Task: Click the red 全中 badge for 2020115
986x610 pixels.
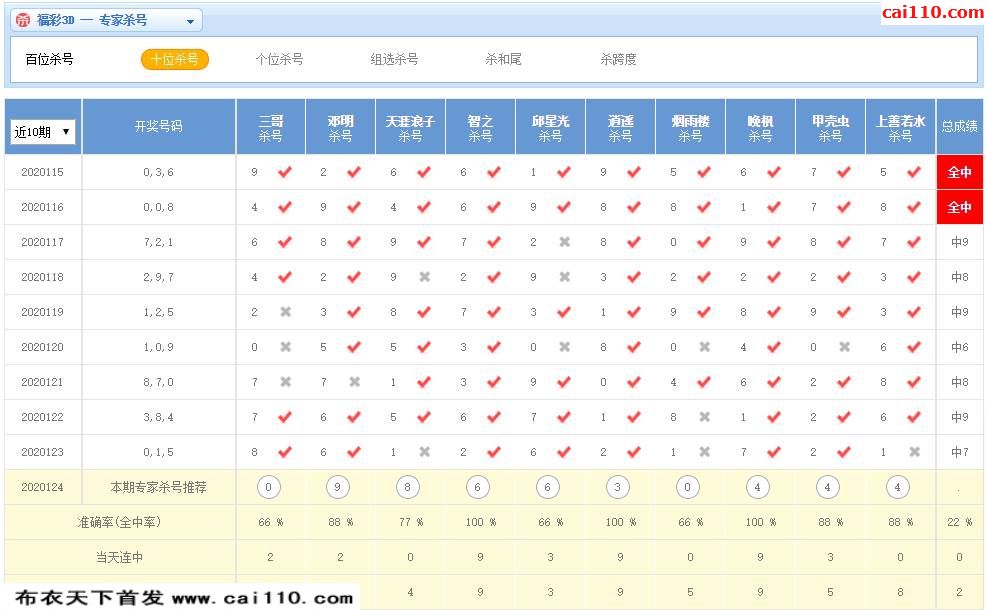Action: (x=960, y=172)
